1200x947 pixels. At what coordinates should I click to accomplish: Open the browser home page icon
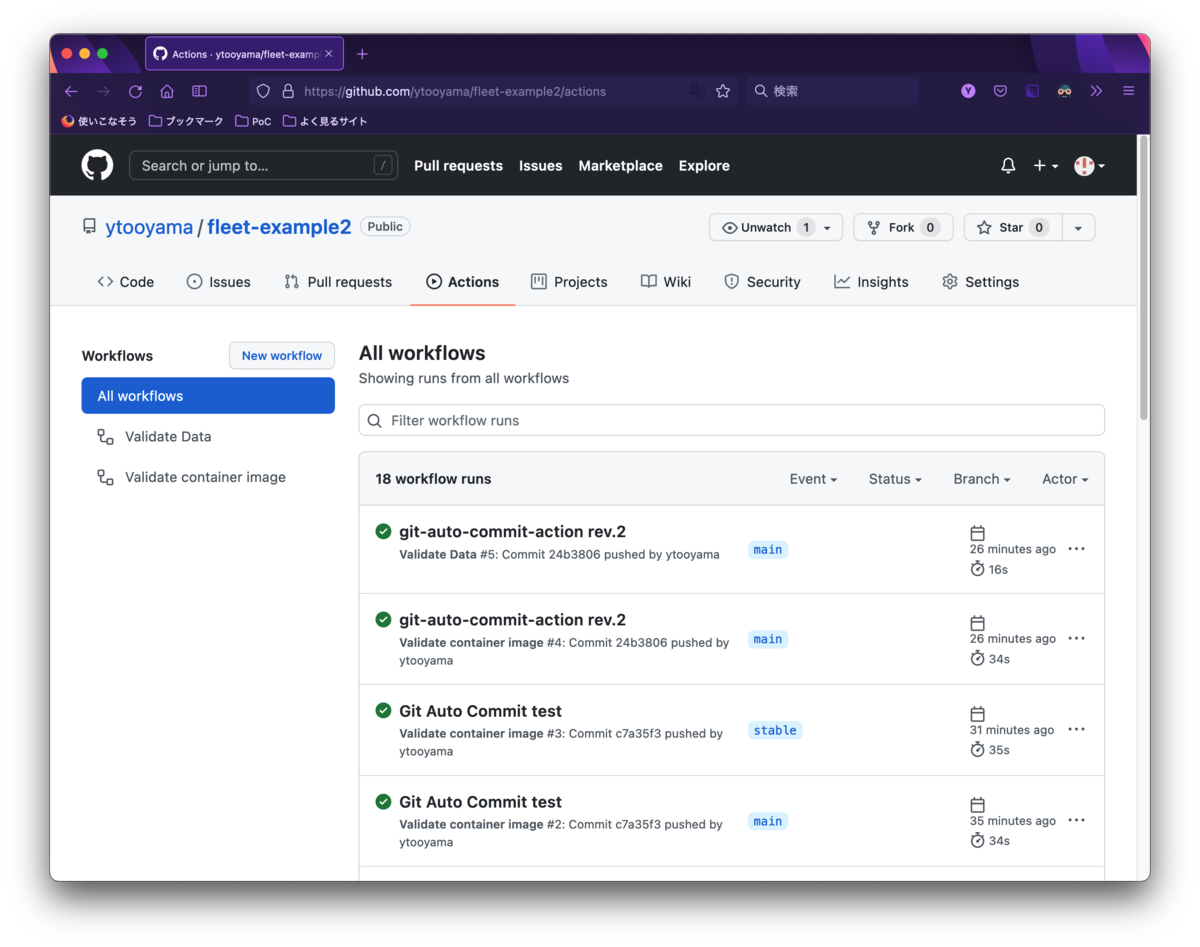pos(167,91)
